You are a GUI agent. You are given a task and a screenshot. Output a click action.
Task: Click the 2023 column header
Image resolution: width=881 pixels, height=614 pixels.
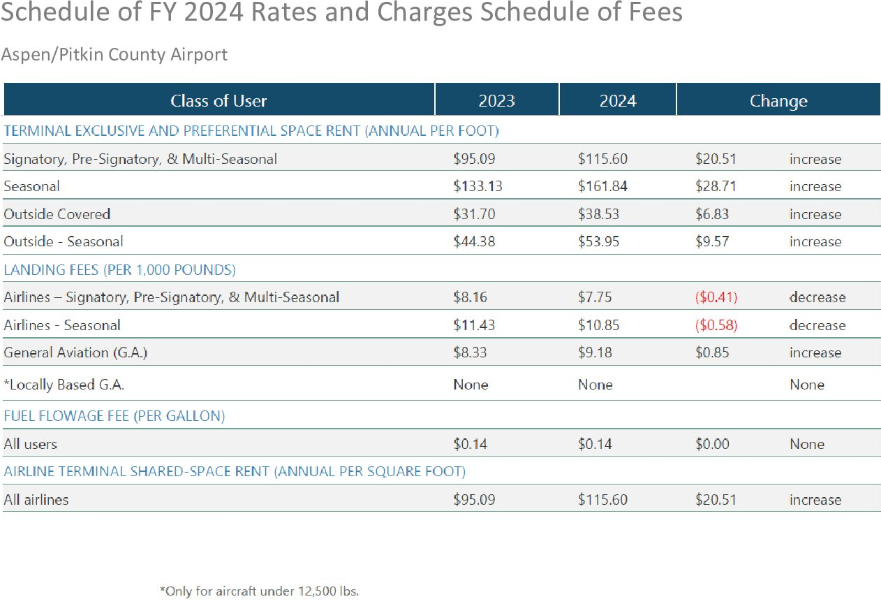(x=496, y=100)
